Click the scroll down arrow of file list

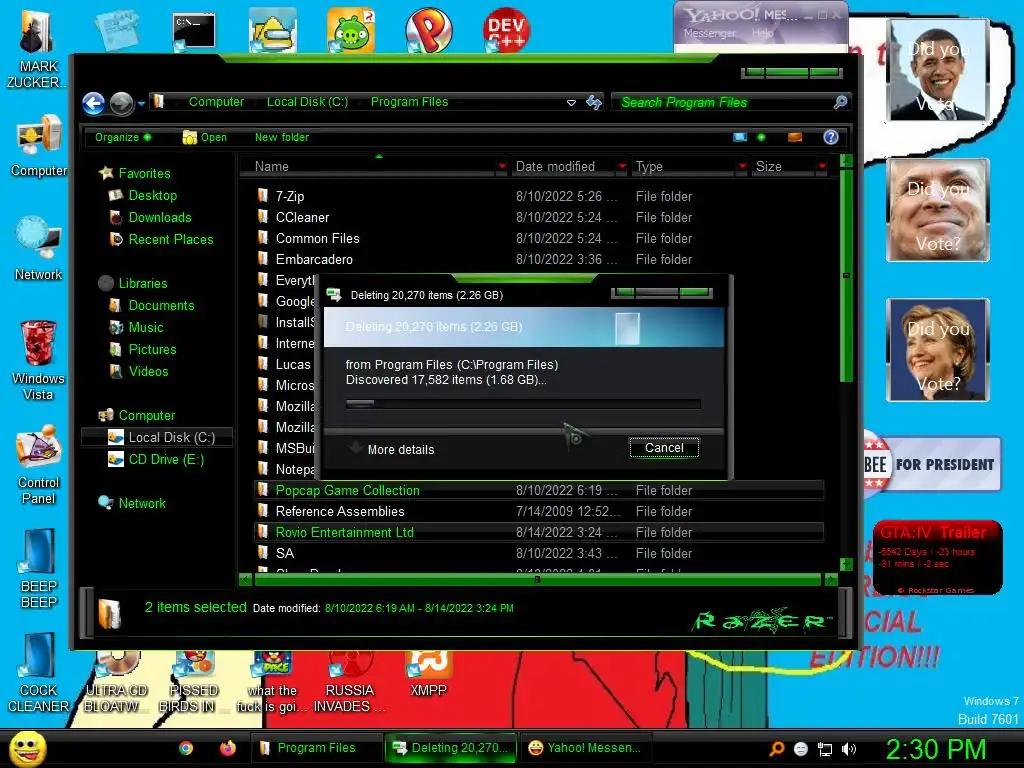pyautogui.click(x=846, y=564)
